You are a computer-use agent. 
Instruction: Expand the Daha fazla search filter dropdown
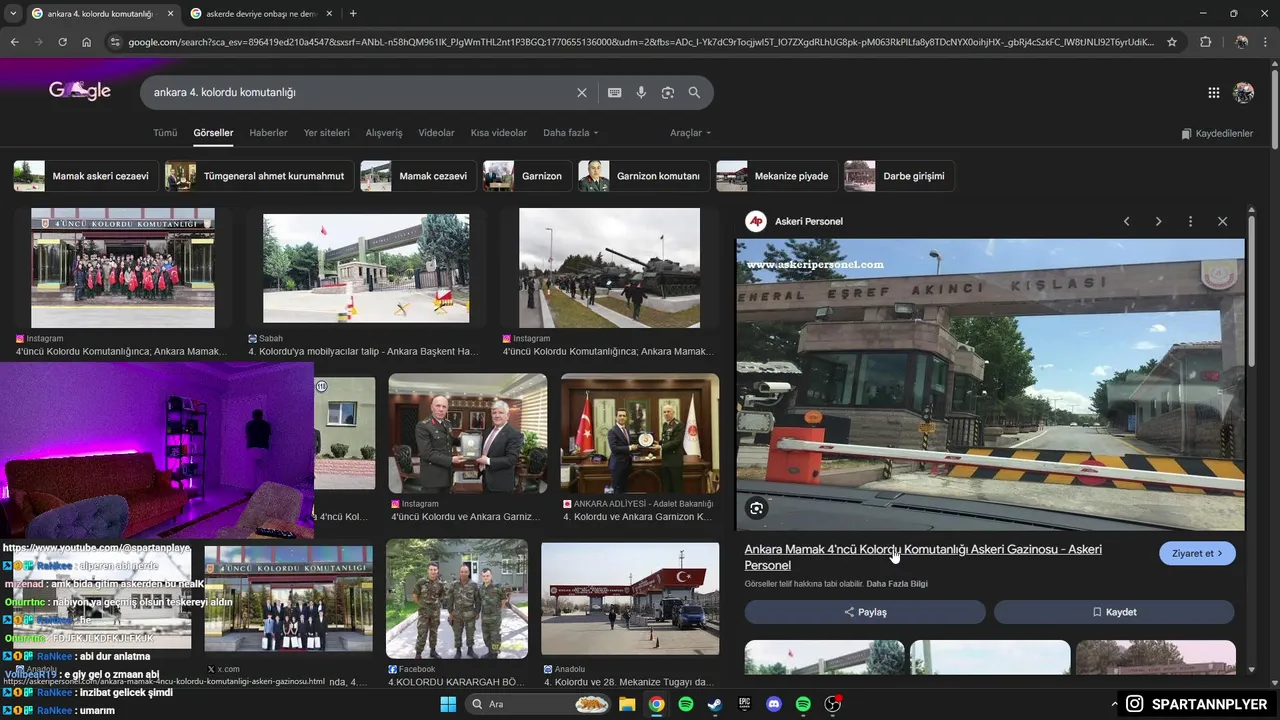point(570,133)
